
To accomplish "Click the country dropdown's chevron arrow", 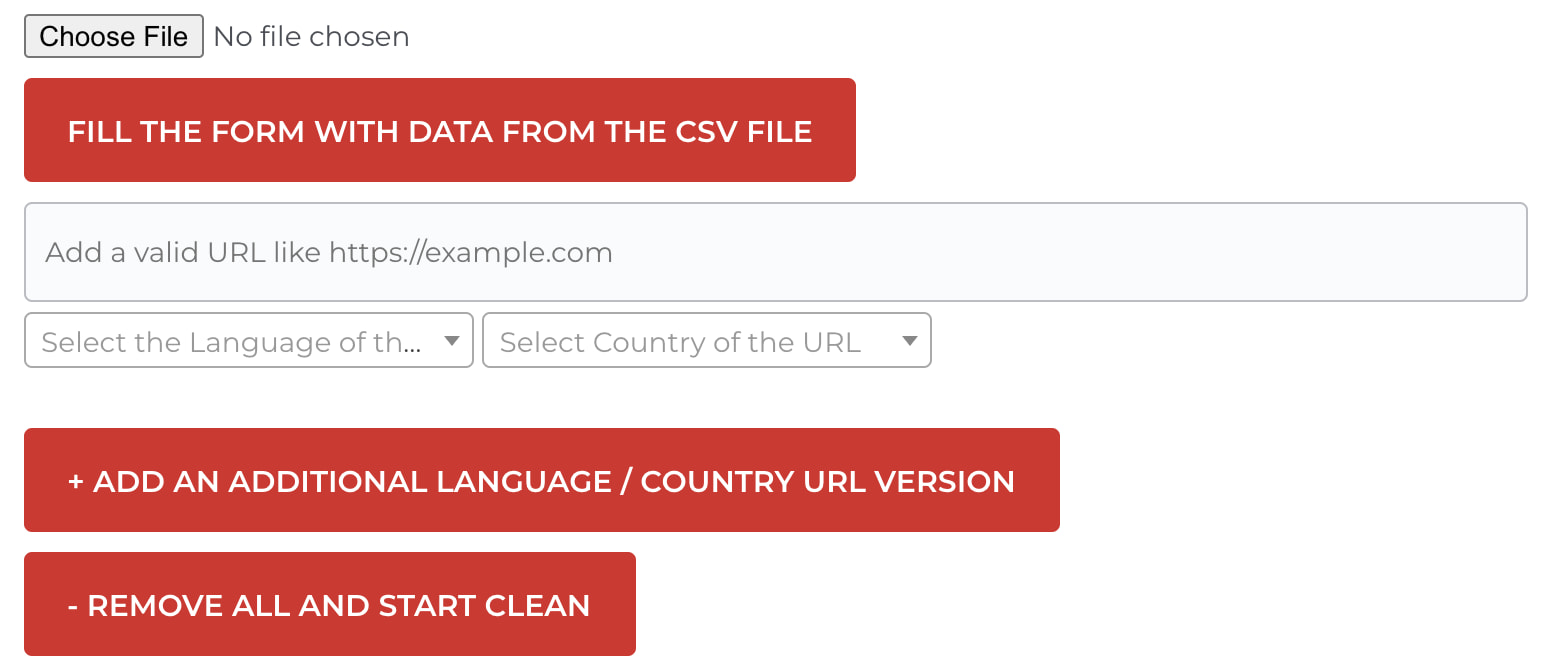I will 908,341.
